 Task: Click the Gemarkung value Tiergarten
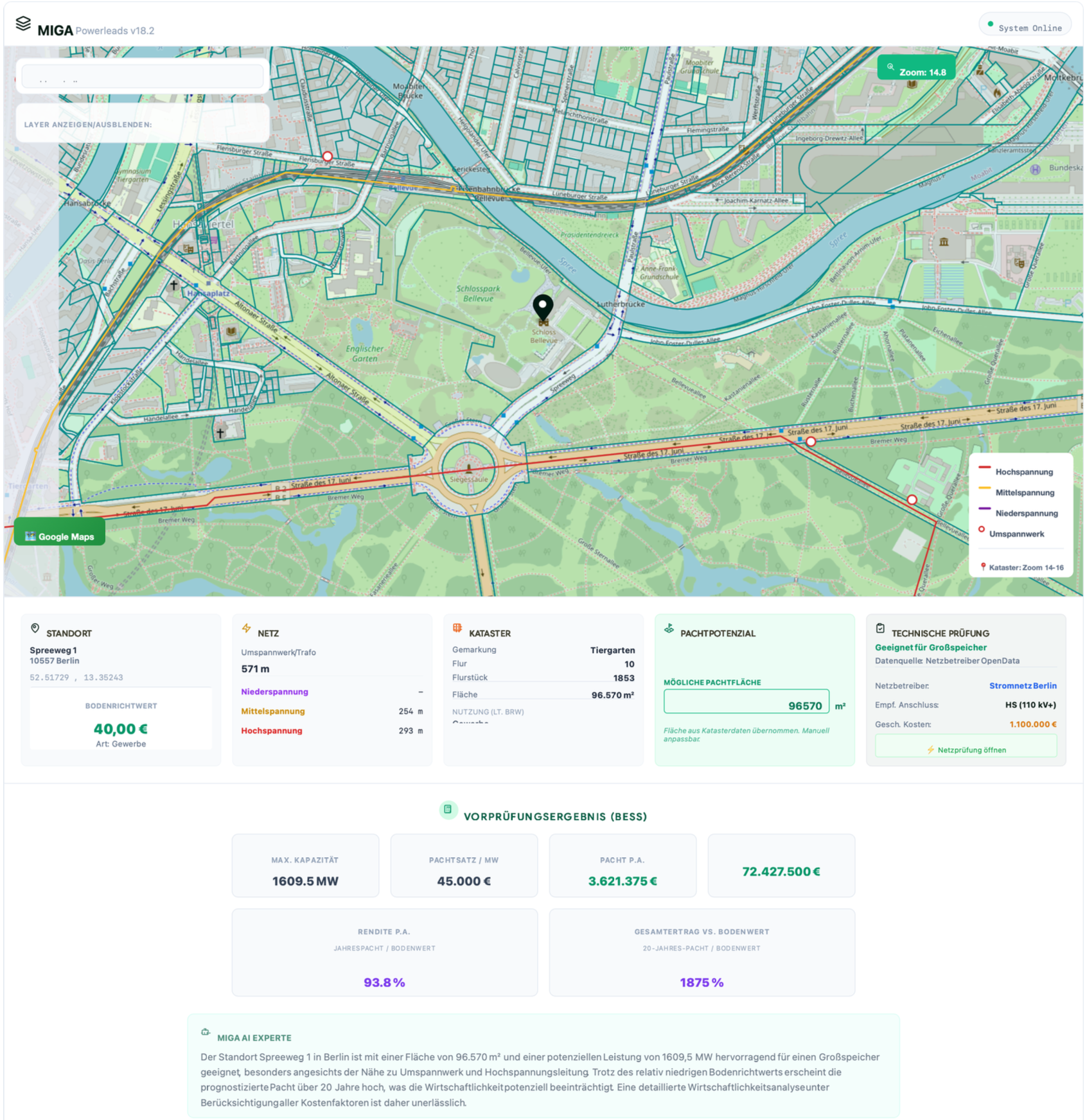tap(612, 650)
